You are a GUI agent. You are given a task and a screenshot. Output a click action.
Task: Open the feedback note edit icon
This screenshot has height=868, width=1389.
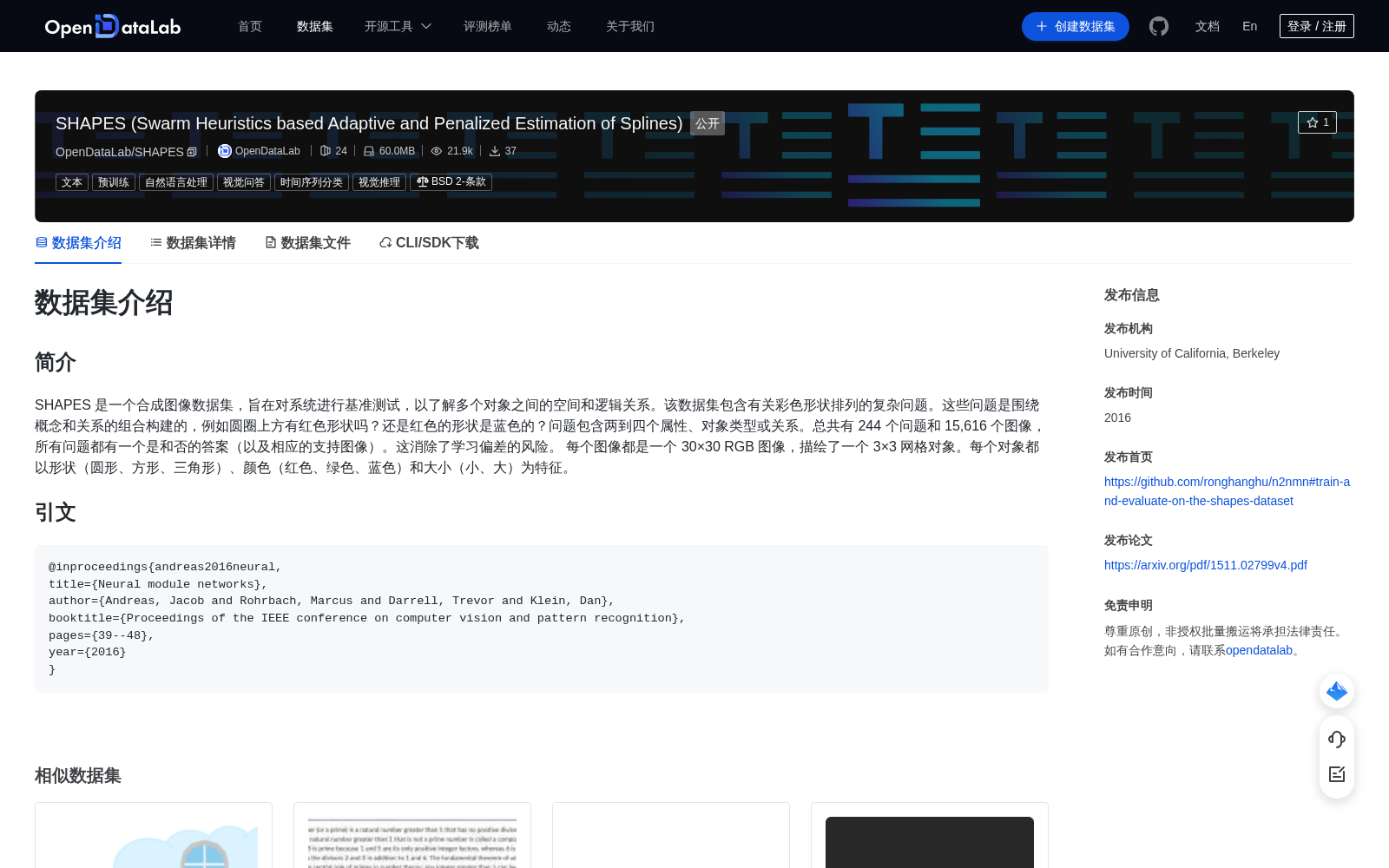click(1337, 774)
